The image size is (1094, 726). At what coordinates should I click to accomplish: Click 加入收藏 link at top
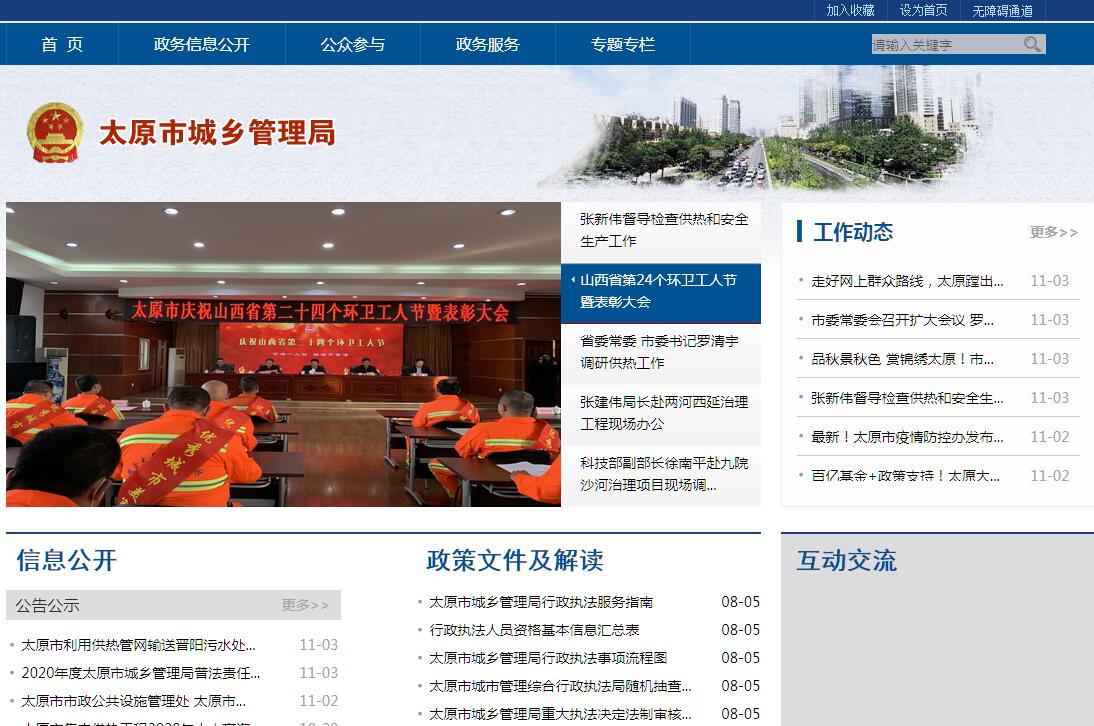pyautogui.click(x=850, y=10)
